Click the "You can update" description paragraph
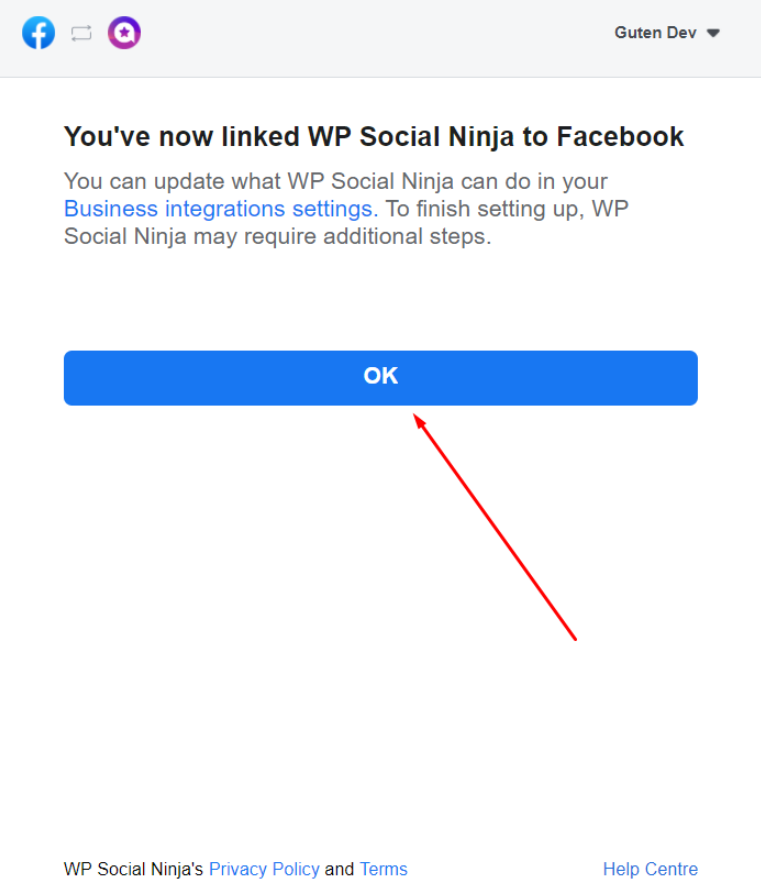This screenshot has height=896, width=761. [x=346, y=209]
